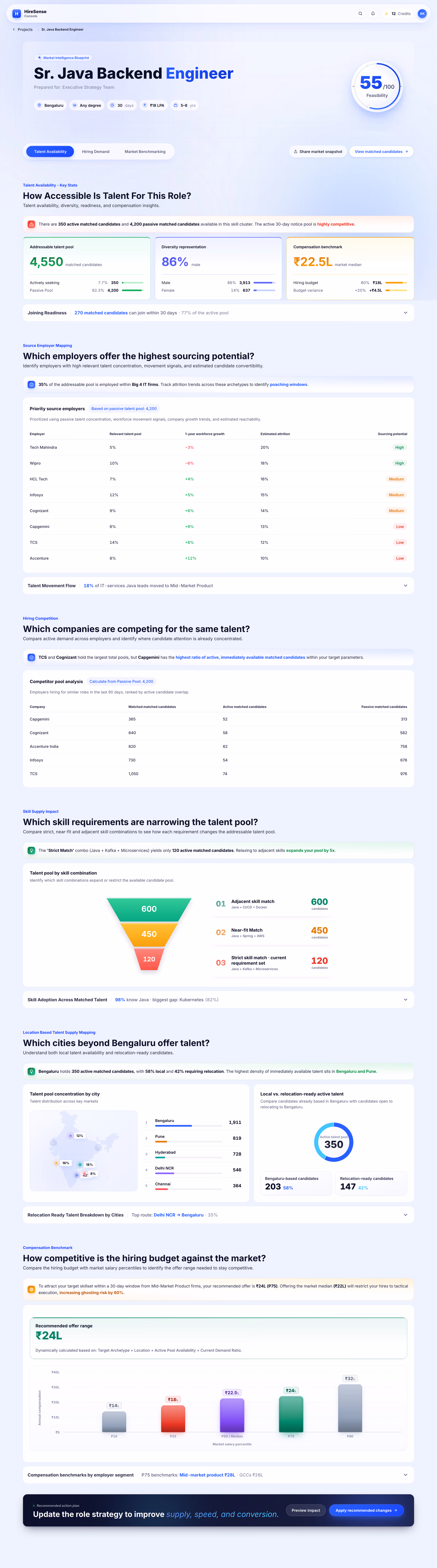Click the location pin icon next to Bengaluru
Image resolution: width=437 pixels, height=1568 pixels.
(40, 105)
